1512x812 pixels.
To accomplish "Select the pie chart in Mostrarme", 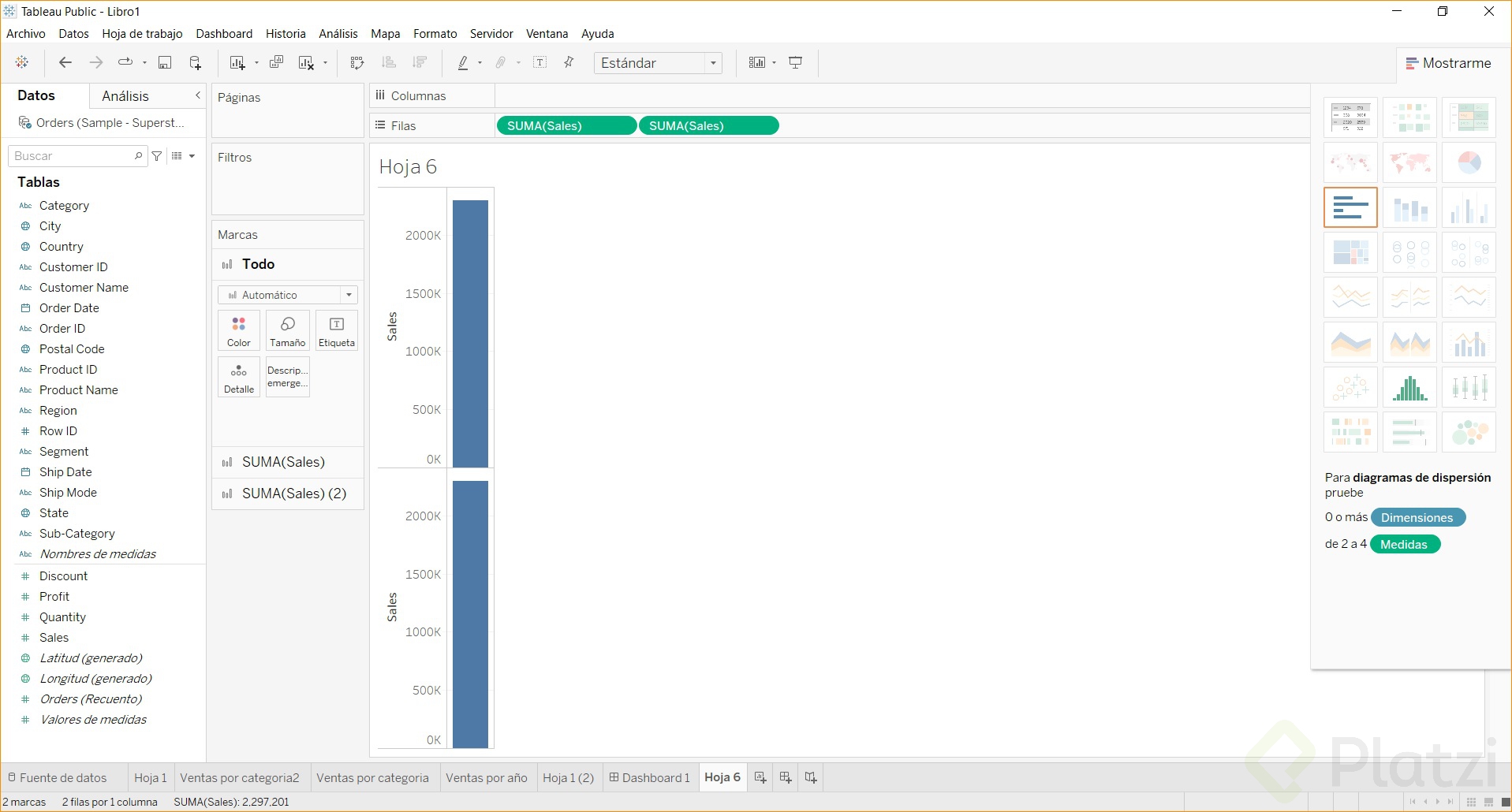I will click(1469, 162).
